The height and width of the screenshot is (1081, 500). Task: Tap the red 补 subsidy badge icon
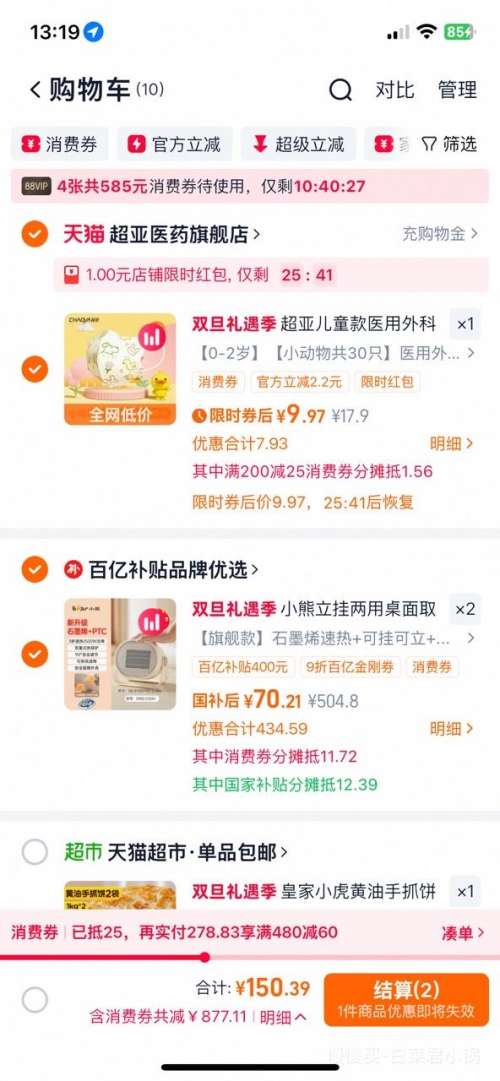coord(73,569)
